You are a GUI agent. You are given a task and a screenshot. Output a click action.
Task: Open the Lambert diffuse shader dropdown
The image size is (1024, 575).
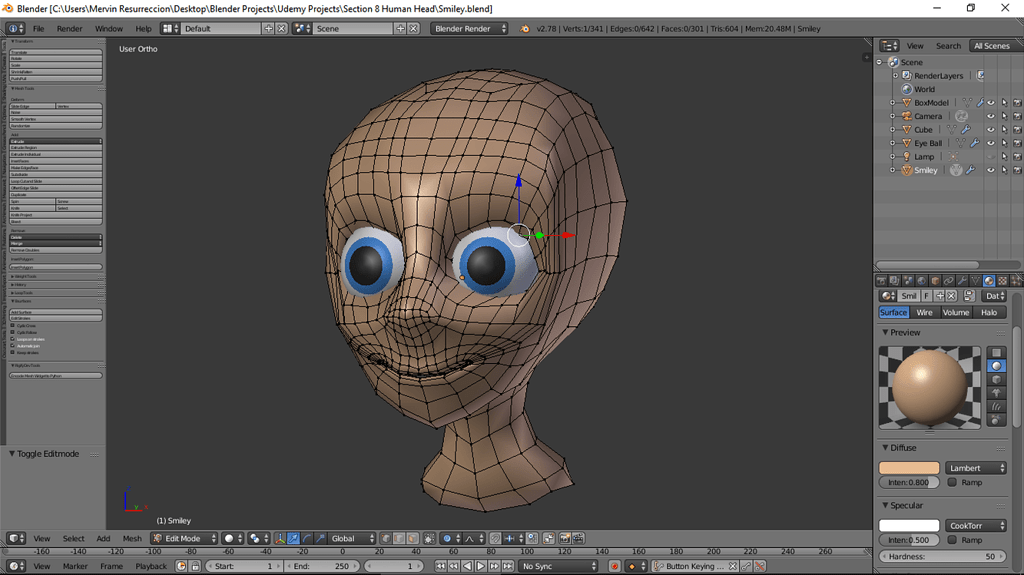[x=976, y=468]
